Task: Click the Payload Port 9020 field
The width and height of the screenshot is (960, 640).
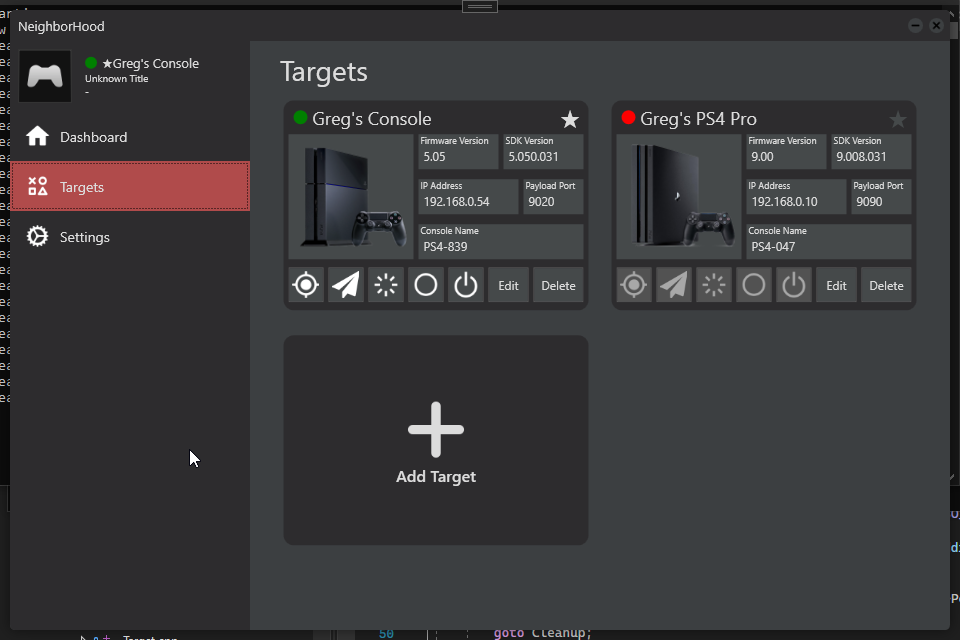Action: click(x=553, y=197)
